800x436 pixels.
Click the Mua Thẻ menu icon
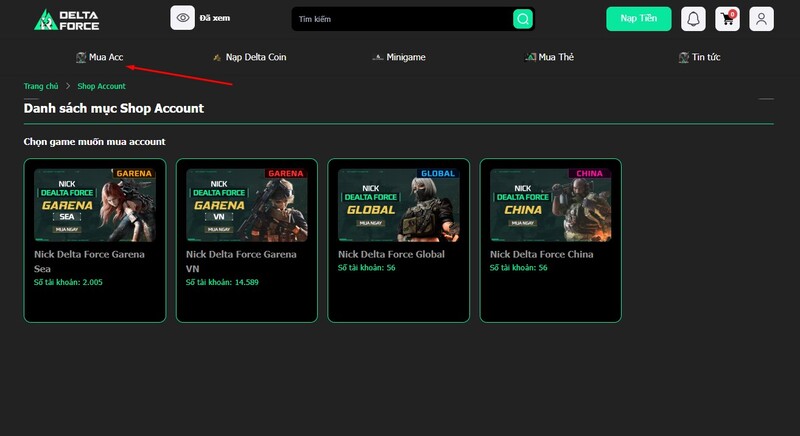coord(531,57)
